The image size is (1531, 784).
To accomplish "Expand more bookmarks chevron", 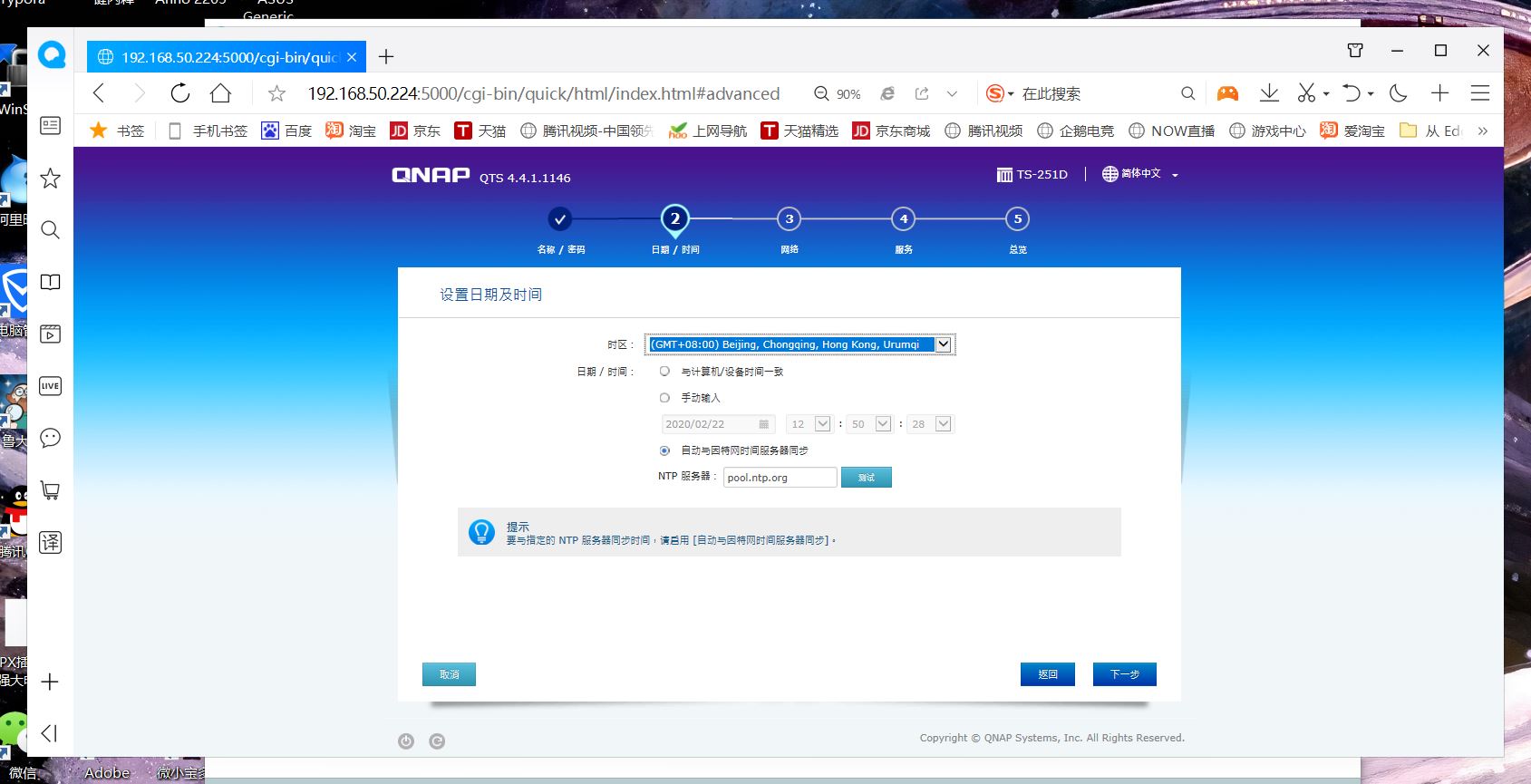I will (x=1483, y=131).
